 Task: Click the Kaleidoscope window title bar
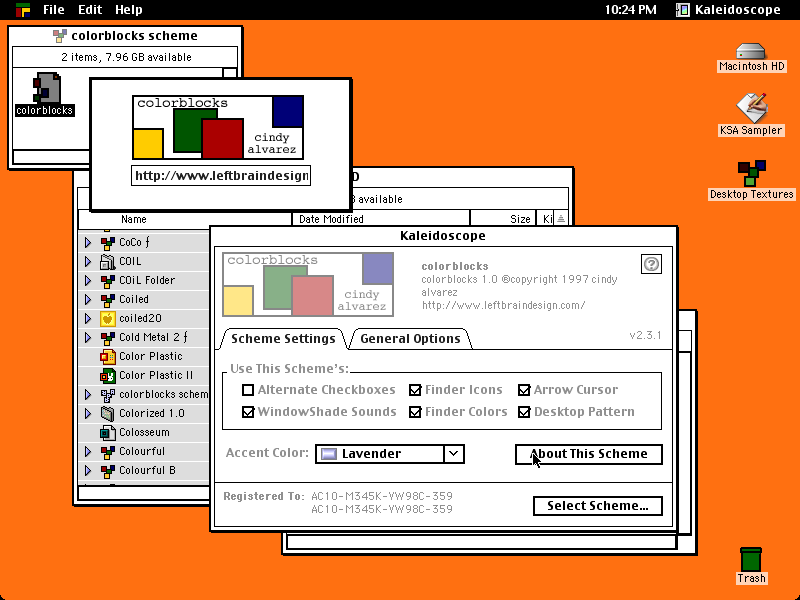click(x=443, y=236)
